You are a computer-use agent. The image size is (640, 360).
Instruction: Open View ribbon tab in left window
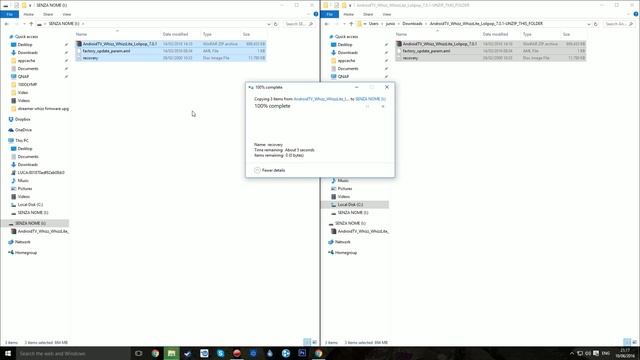(67, 14)
